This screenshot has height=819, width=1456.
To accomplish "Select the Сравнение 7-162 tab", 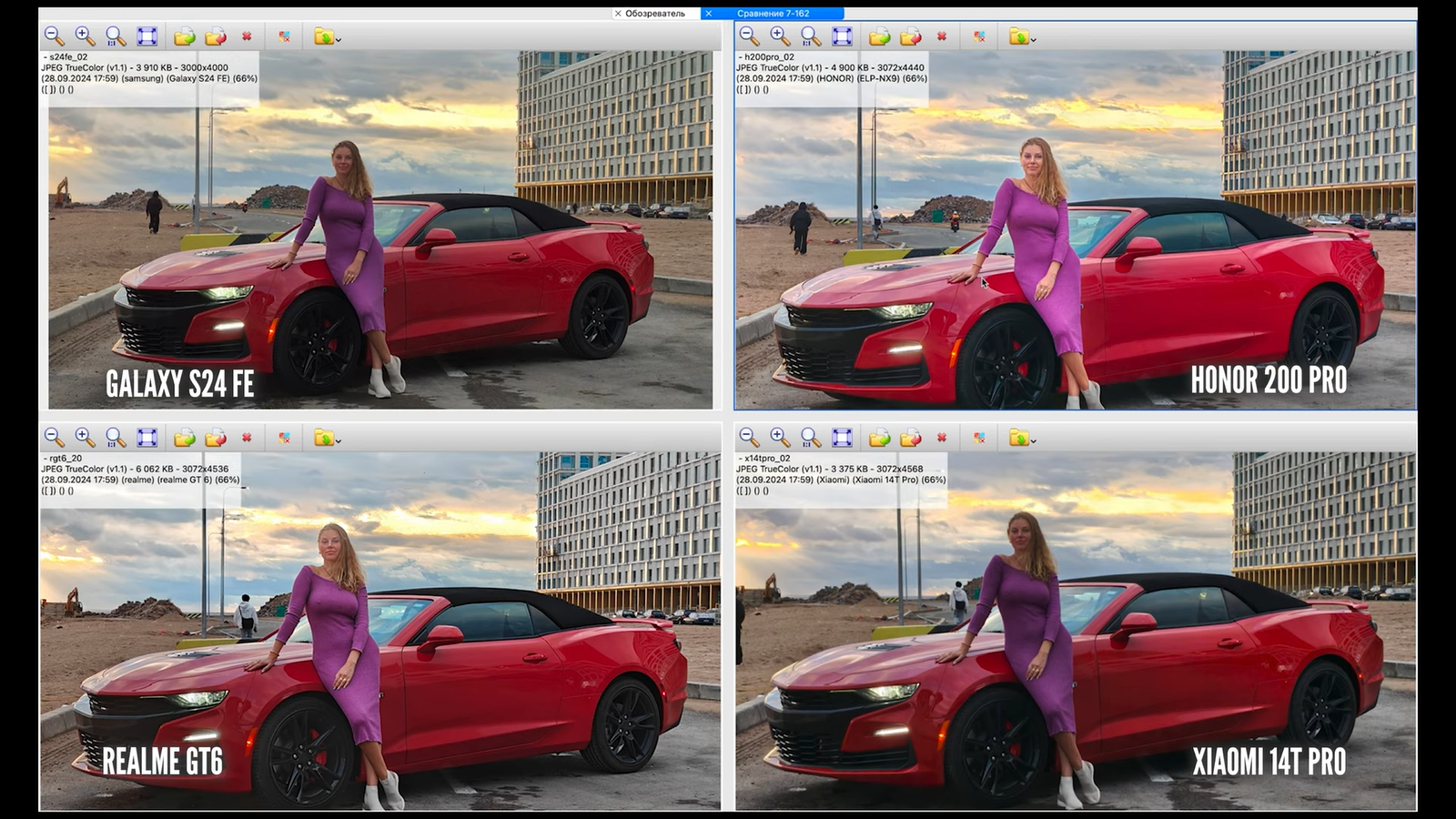I will [773, 14].
